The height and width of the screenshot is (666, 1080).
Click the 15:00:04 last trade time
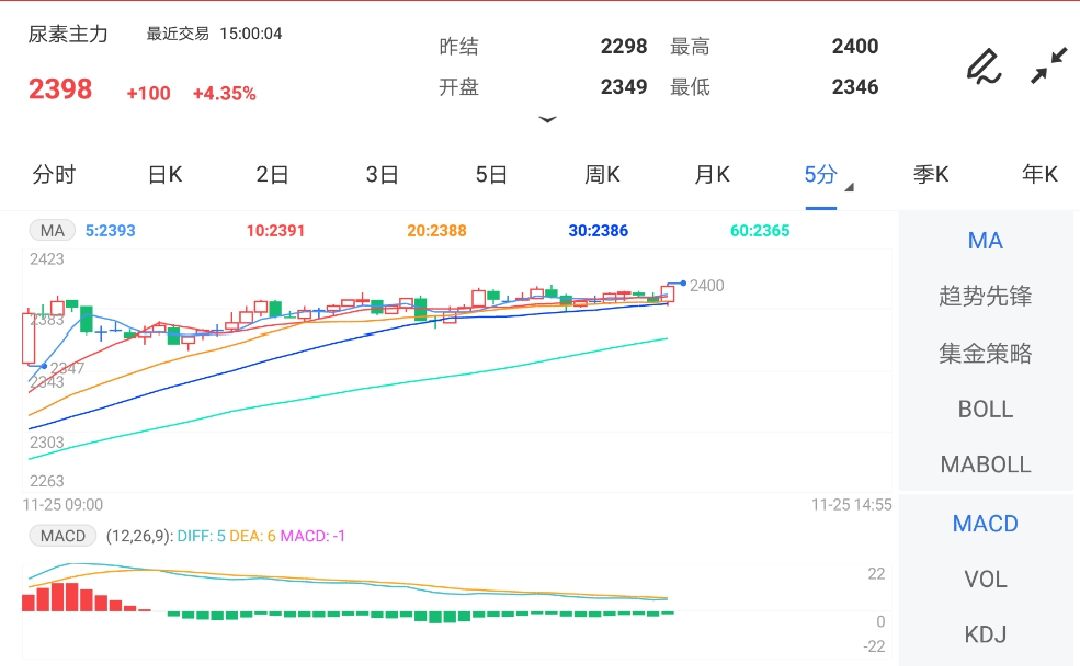[251, 34]
